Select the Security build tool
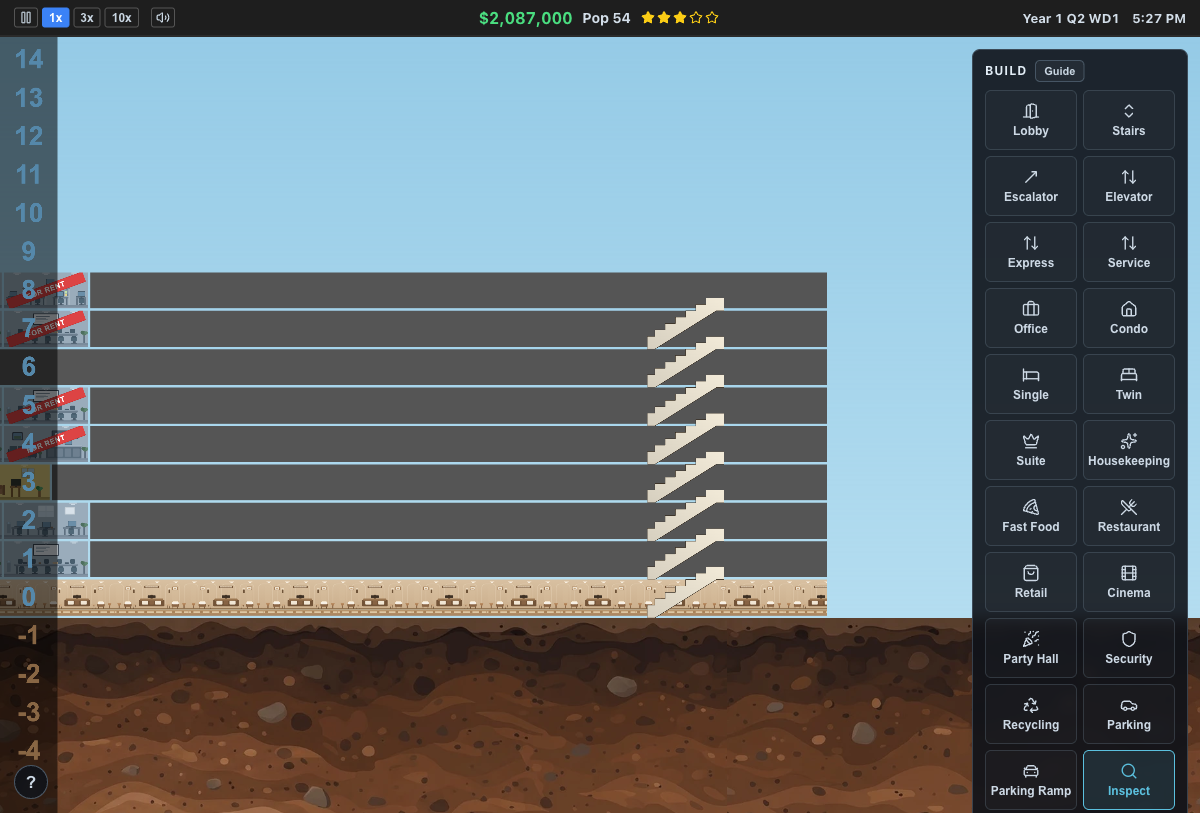1200x813 pixels. (1129, 648)
